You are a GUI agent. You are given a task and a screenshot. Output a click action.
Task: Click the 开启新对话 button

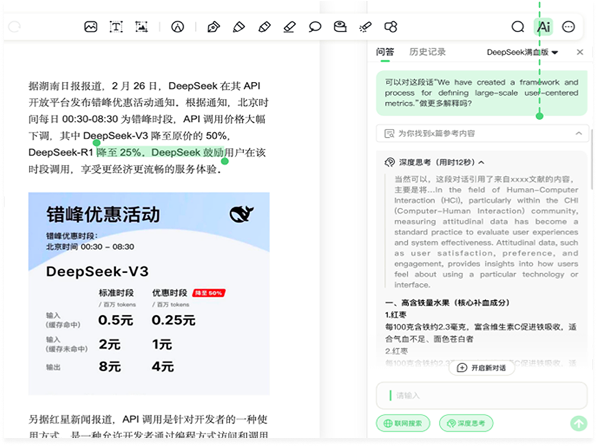pyautogui.click(x=482, y=368)
